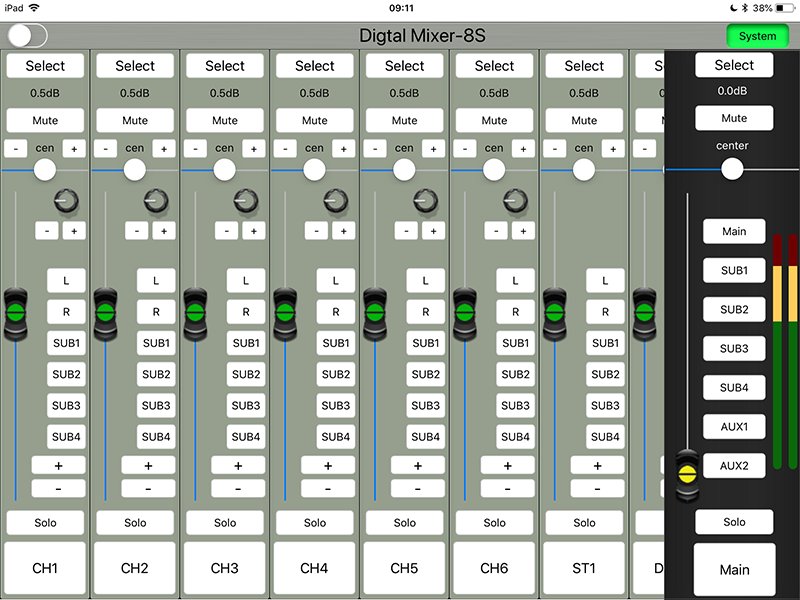Click the Main yellow fader knob

[x=687, y=468]
